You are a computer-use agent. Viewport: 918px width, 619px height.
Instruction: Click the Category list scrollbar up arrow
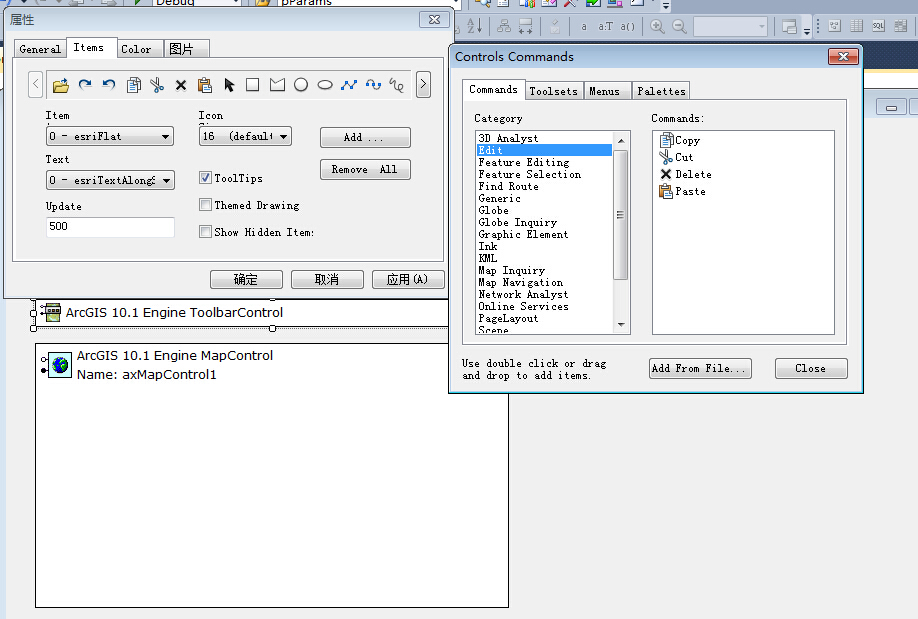point(621,141)
